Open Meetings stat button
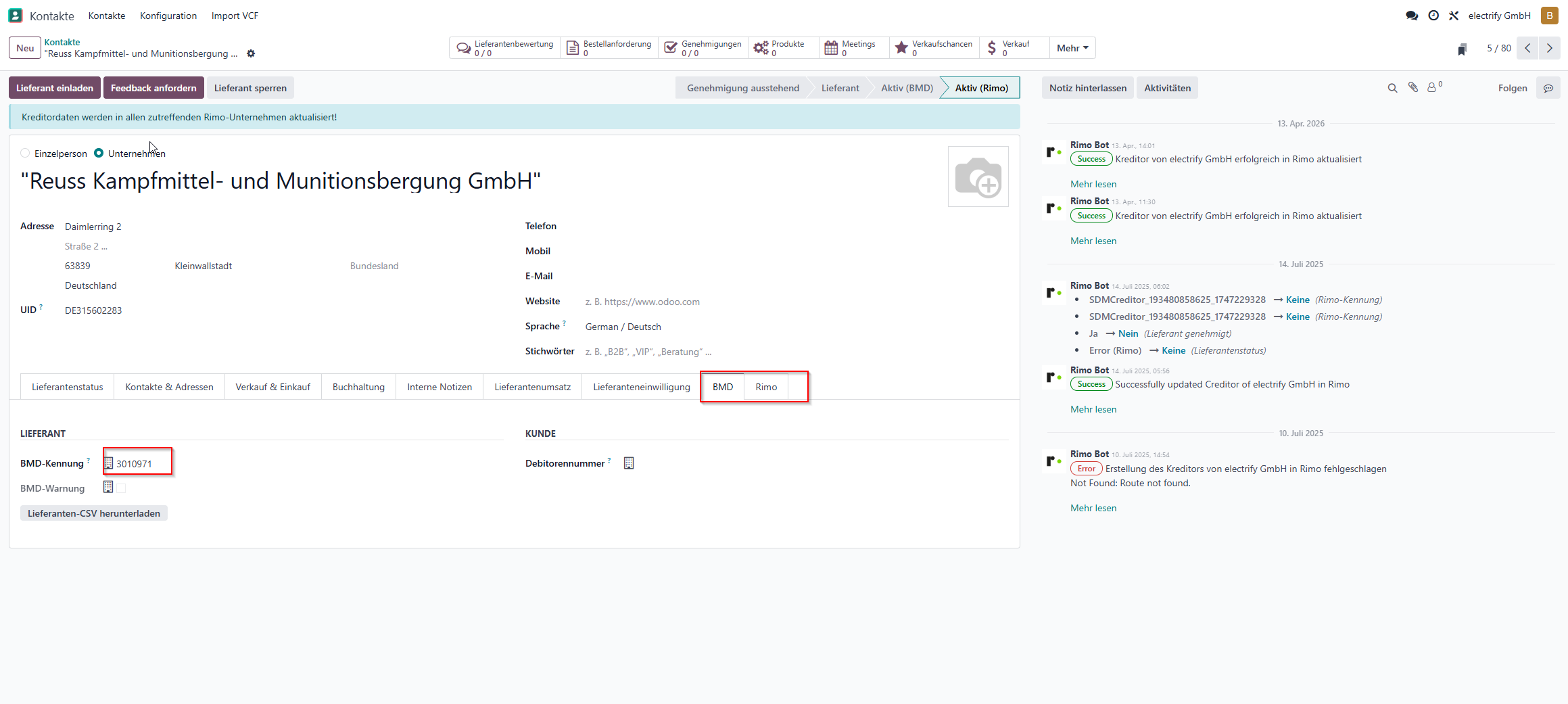This screenshot has width=1568, height=704. pyautogui.click(x=853, y=48)
